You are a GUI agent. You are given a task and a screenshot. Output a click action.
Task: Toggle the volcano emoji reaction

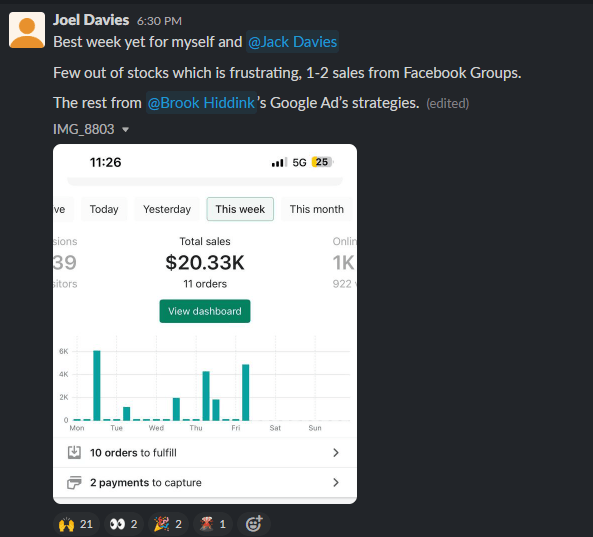point(212,524)
